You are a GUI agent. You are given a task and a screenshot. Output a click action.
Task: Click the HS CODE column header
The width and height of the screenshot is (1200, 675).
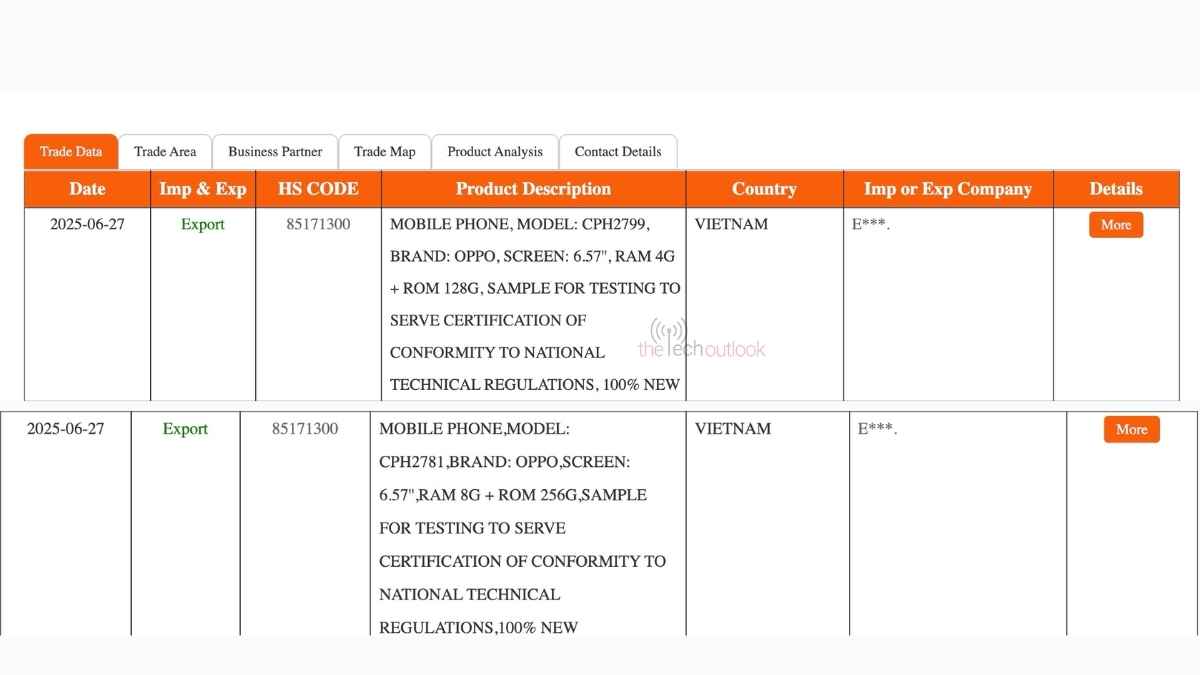click(x=318, y=189)
